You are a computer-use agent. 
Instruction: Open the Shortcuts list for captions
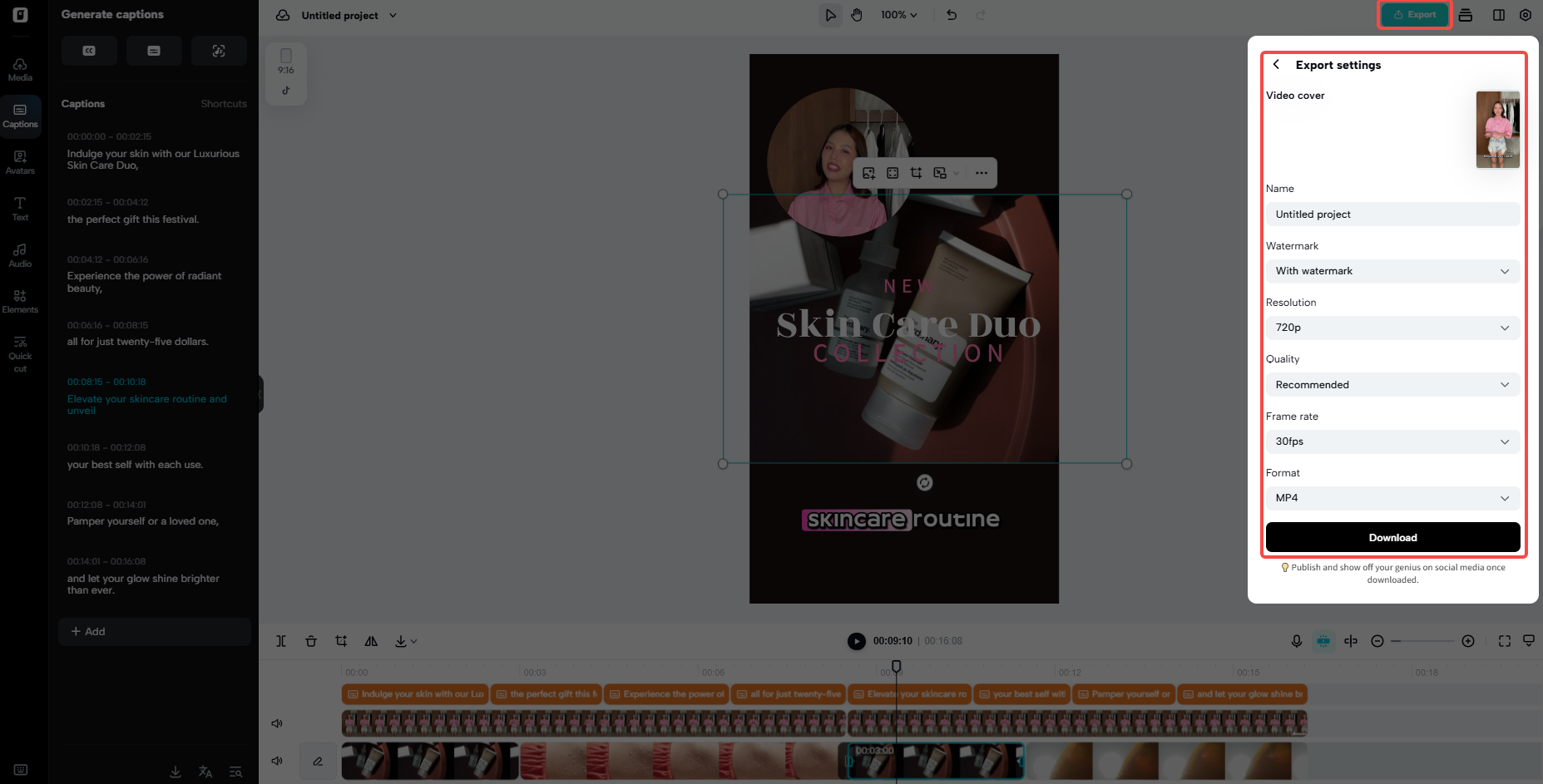tap(223, 103)
